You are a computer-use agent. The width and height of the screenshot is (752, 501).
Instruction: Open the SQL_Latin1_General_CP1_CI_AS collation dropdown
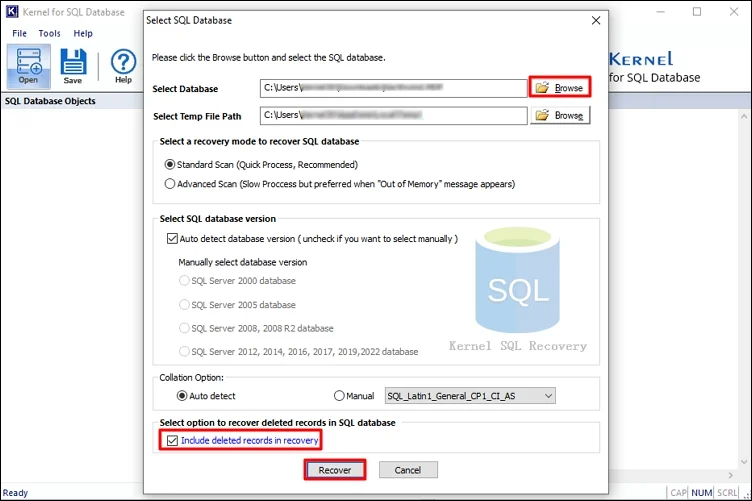tap(470, 396)
